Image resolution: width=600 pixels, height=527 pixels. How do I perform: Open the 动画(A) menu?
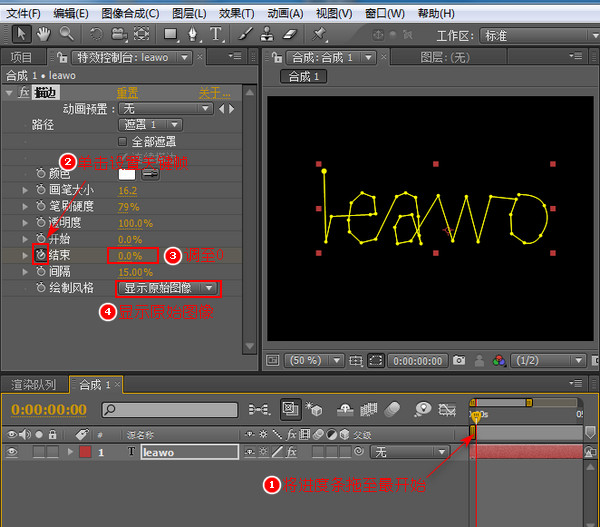click(x=285, y=14)
